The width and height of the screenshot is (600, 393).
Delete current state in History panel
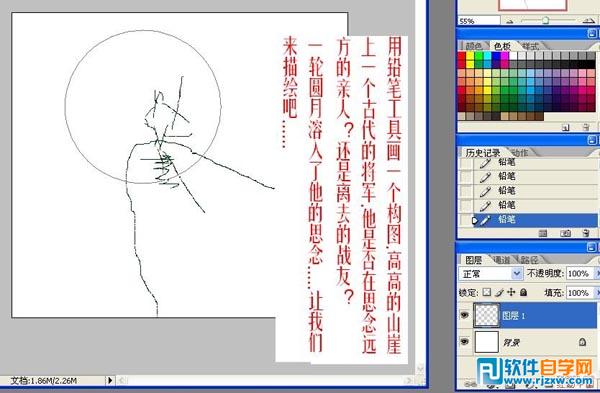click(x=585, y=233)
